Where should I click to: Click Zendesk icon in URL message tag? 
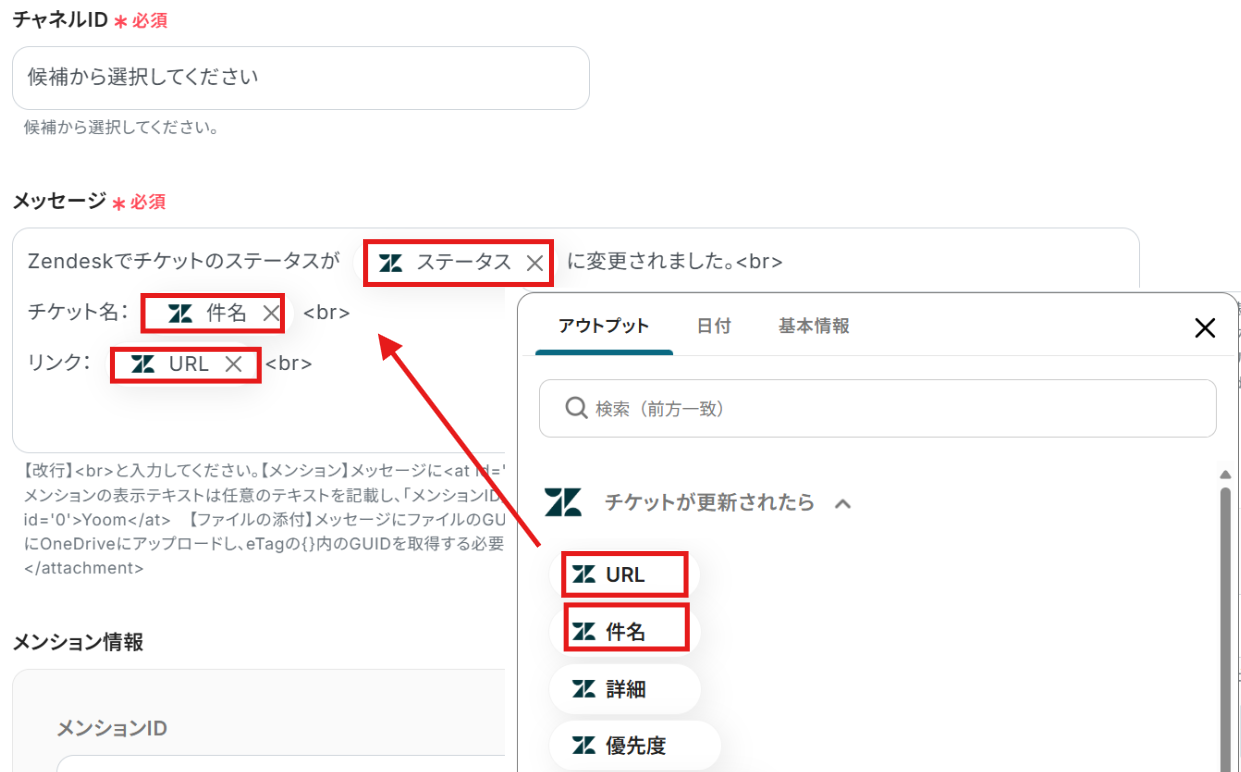click(x=143, y=364)
